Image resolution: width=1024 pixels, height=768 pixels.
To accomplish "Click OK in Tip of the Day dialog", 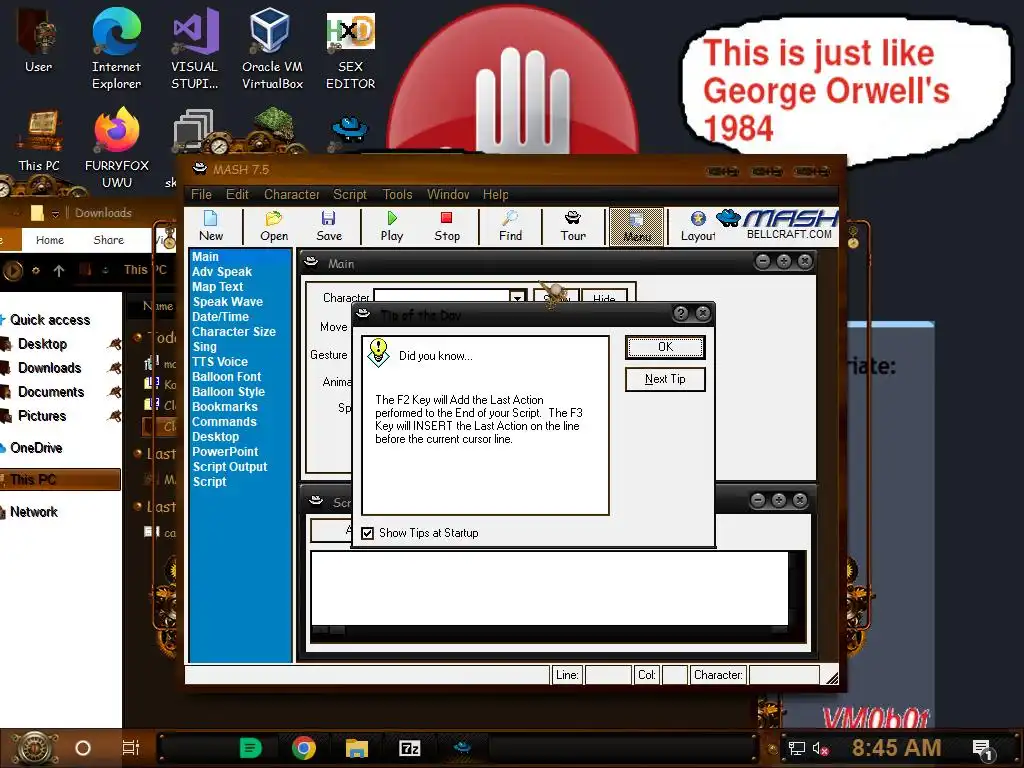I will click(x=665, y=347).
